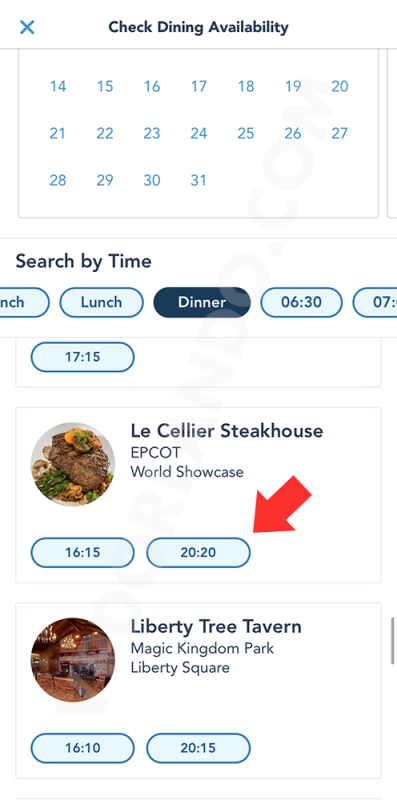
Task: Book Liberty Tree Tavern at 20:15
Action: coord(198,748)
